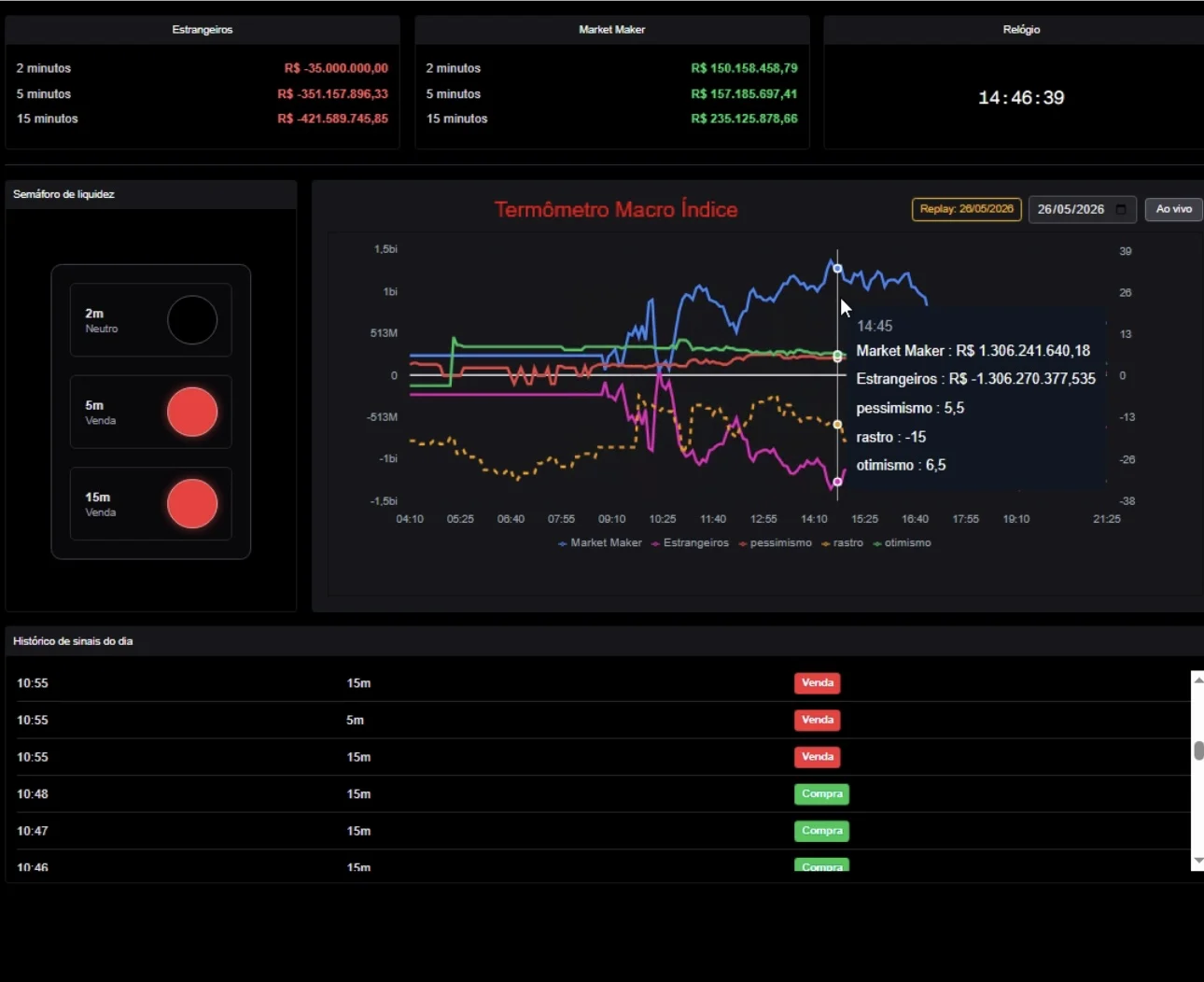Hide the pessimismo series via legend
Viewport: 1204px width, 982px height.
[x=775, y=542]
